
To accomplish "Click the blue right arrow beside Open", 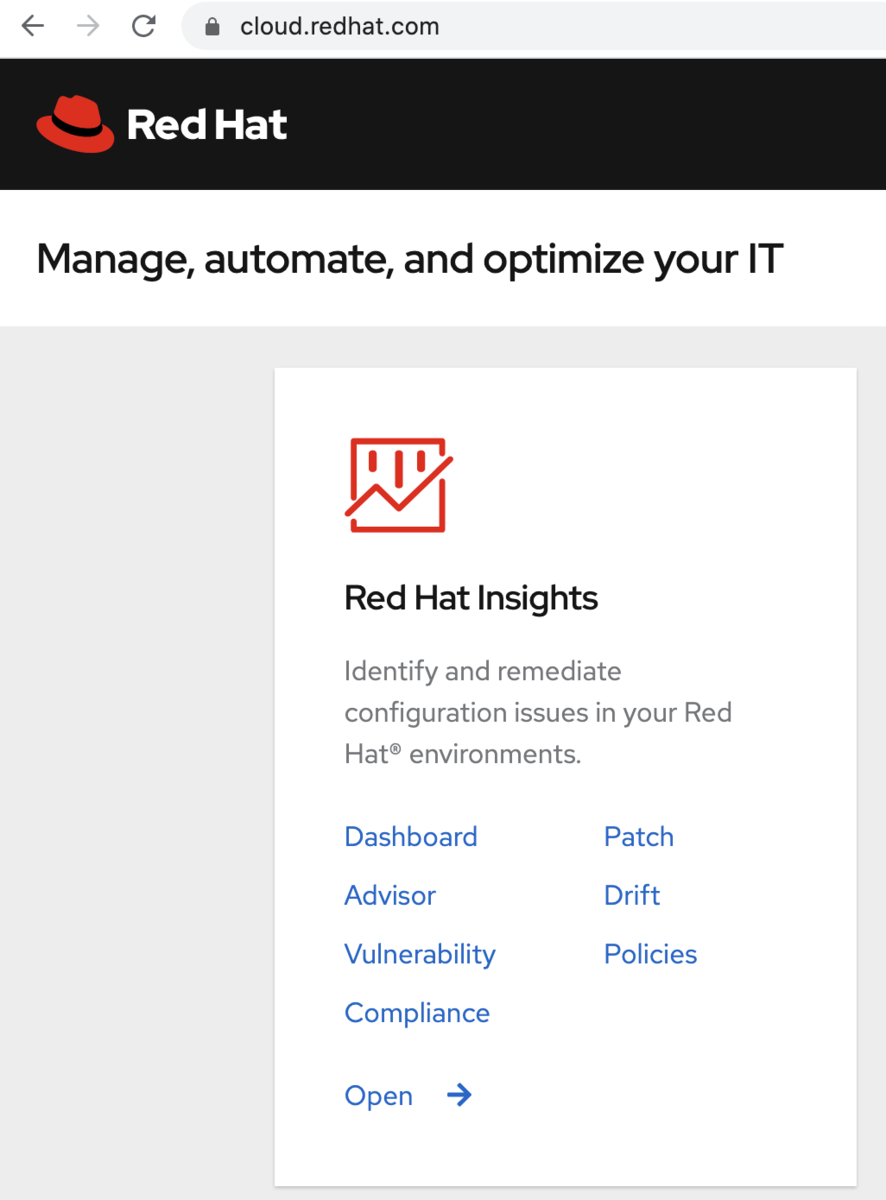I will tap(459, 1096).
